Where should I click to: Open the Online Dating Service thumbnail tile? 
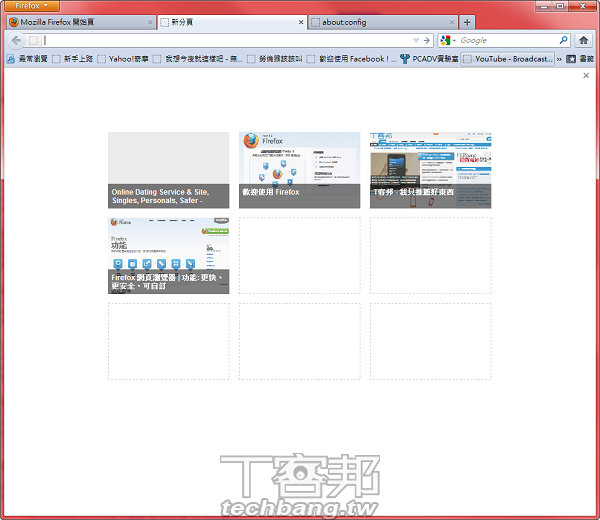pyautogui.click(x=168, y=170)
